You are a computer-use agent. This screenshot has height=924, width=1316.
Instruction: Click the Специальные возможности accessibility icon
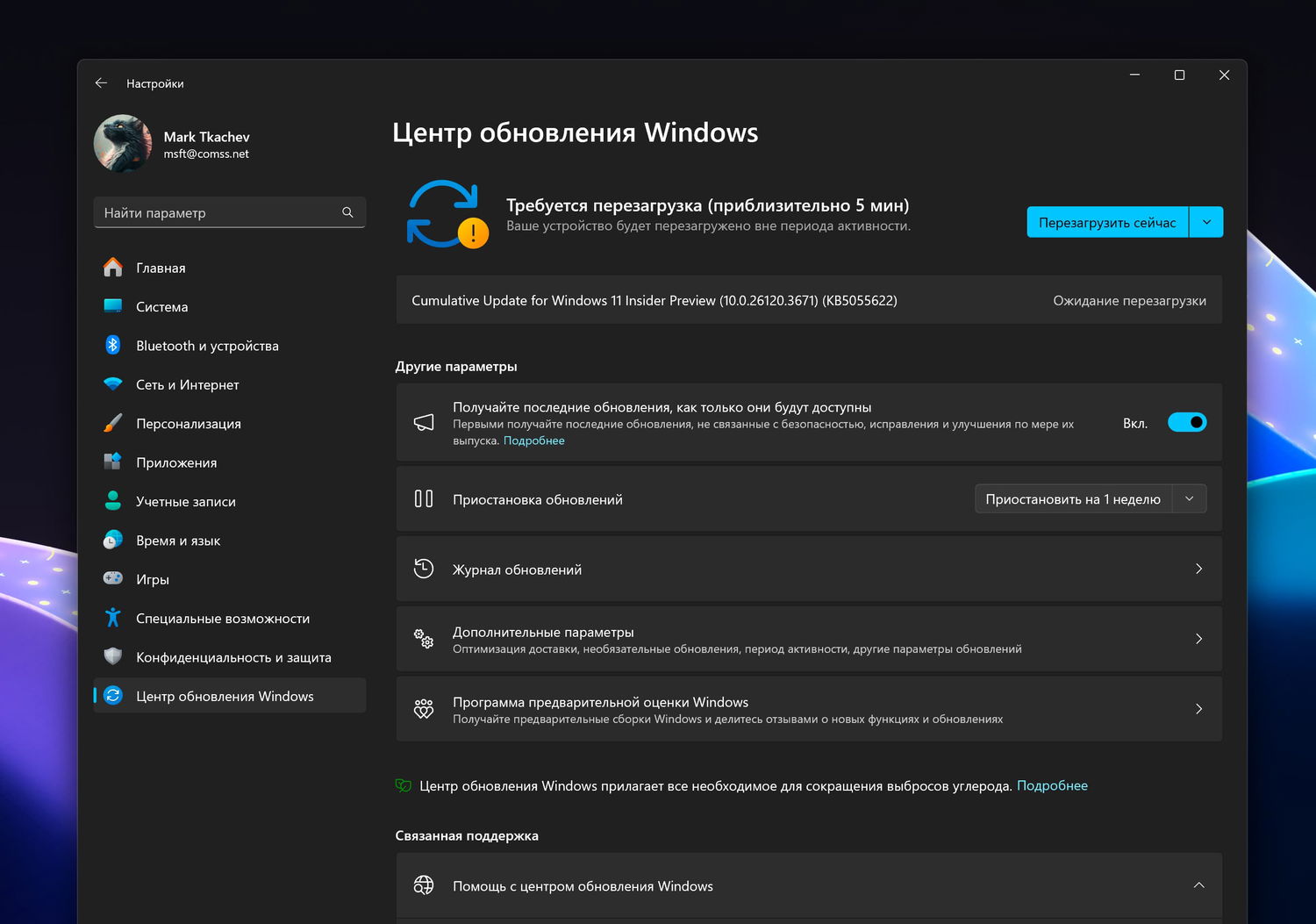(113, 619)
